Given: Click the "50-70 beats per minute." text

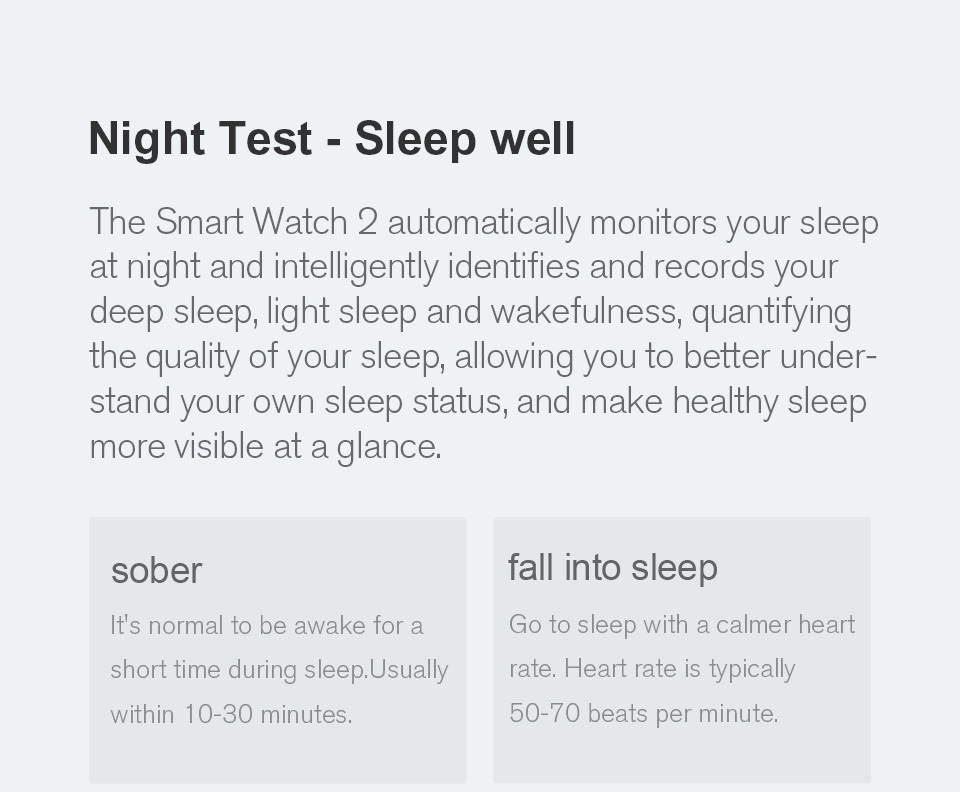Looking at the screenshot, I should (643, 714).
